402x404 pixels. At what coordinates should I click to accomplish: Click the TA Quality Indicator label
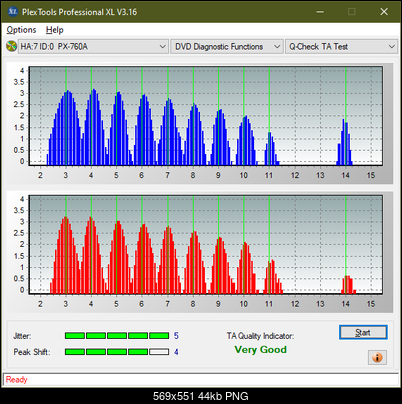(260, 336)
